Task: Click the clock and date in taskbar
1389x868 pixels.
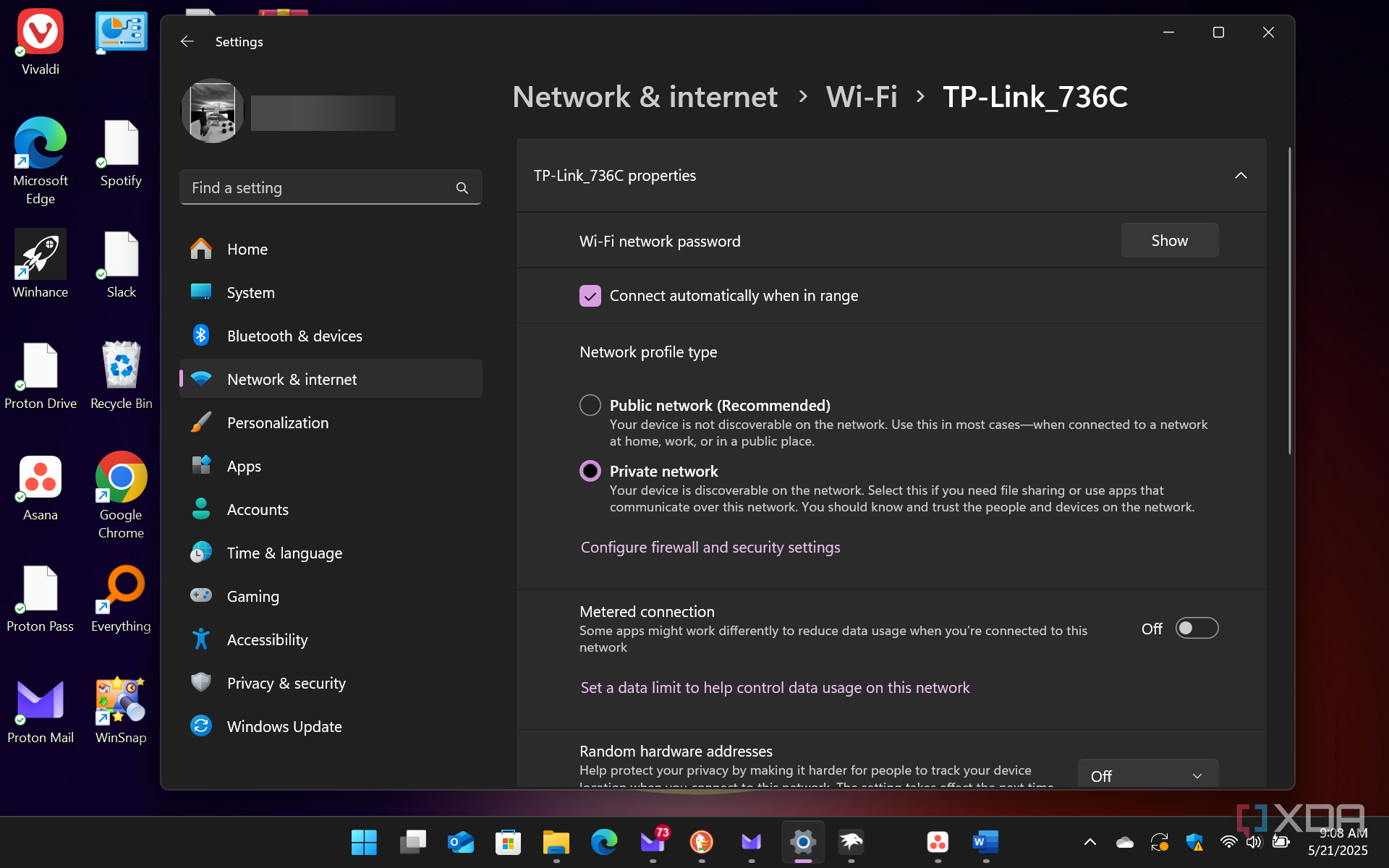Action: pyautogui.click(x=1338, y=842)
